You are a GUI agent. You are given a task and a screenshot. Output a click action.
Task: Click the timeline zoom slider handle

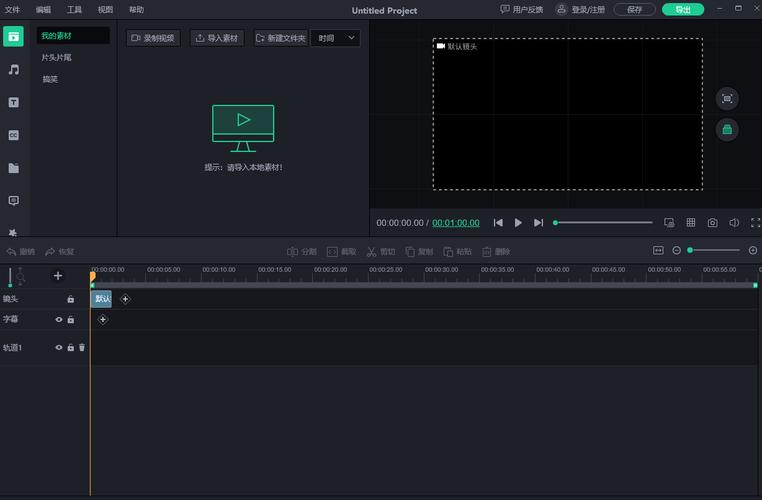point(690,250)
